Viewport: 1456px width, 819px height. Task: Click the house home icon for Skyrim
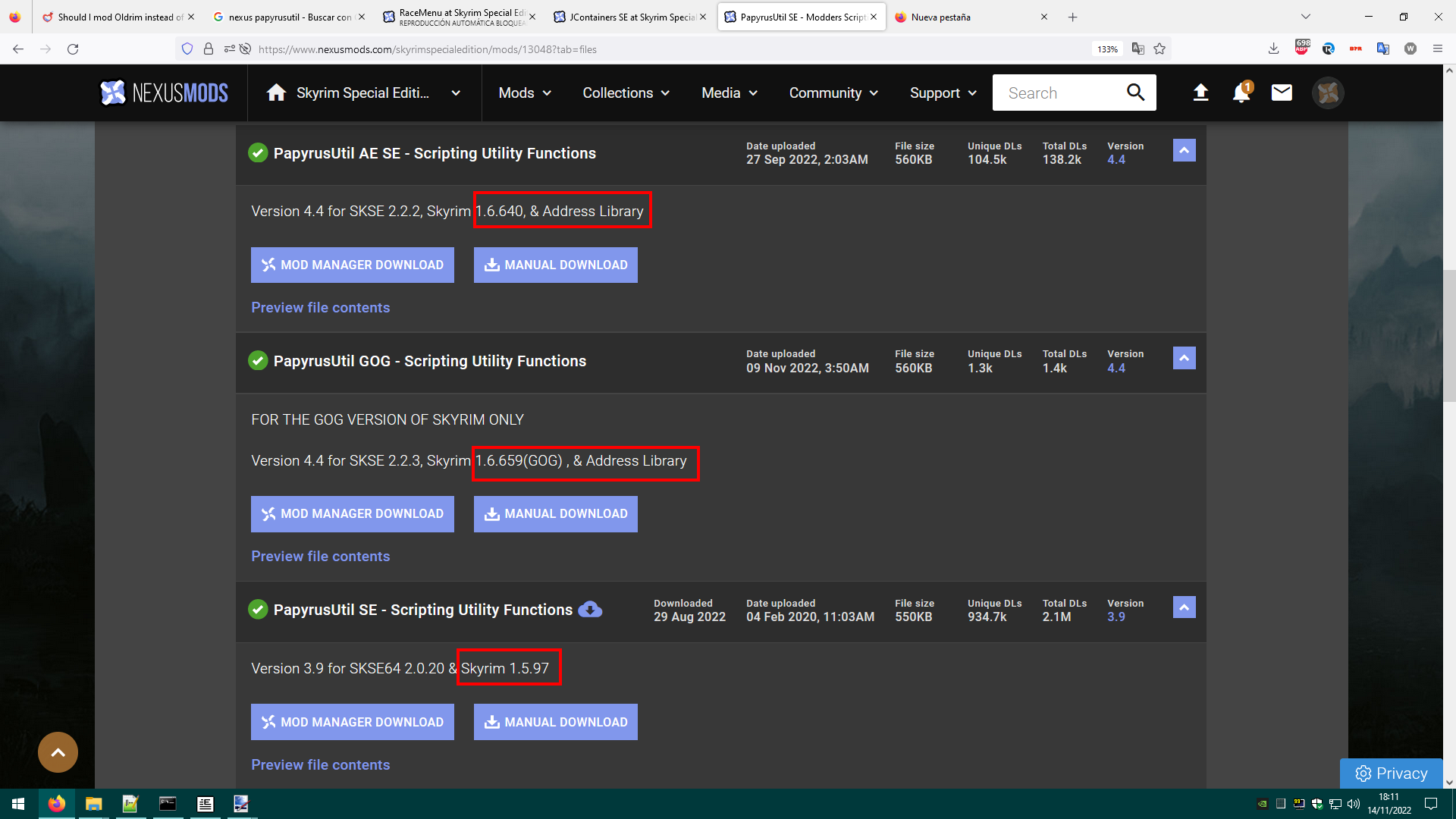[276, 93]
